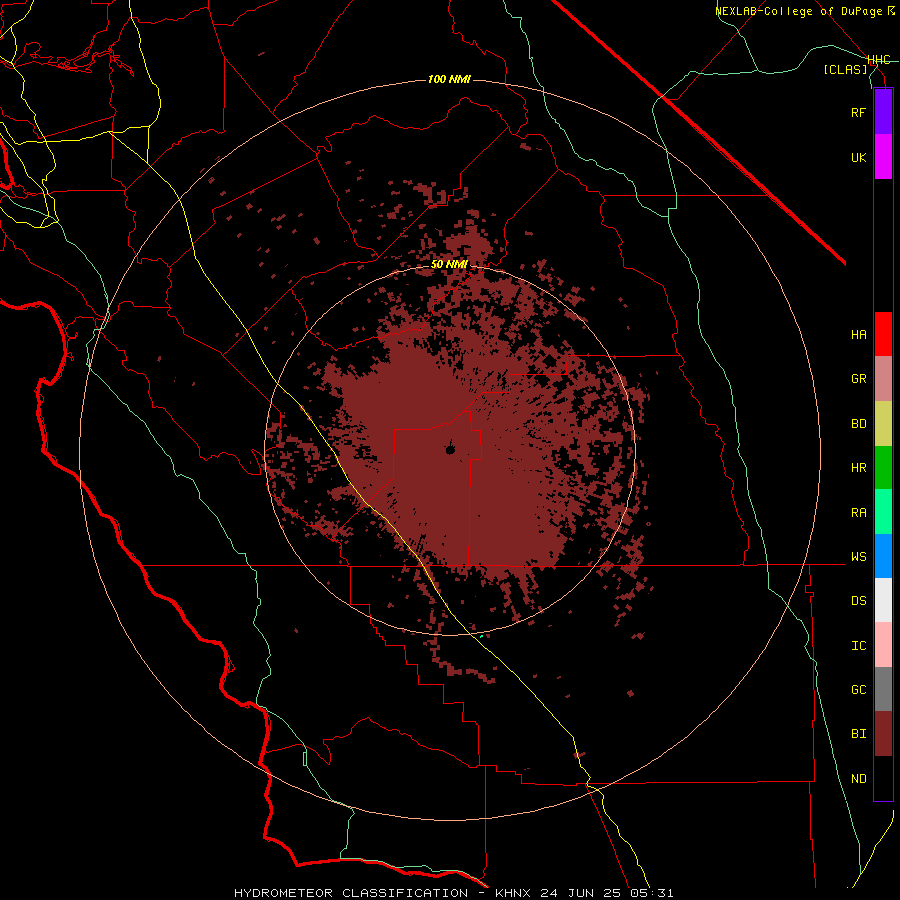Click the radar site center dot
Screen dimensions: 900x900
click(x=450, y=449)
